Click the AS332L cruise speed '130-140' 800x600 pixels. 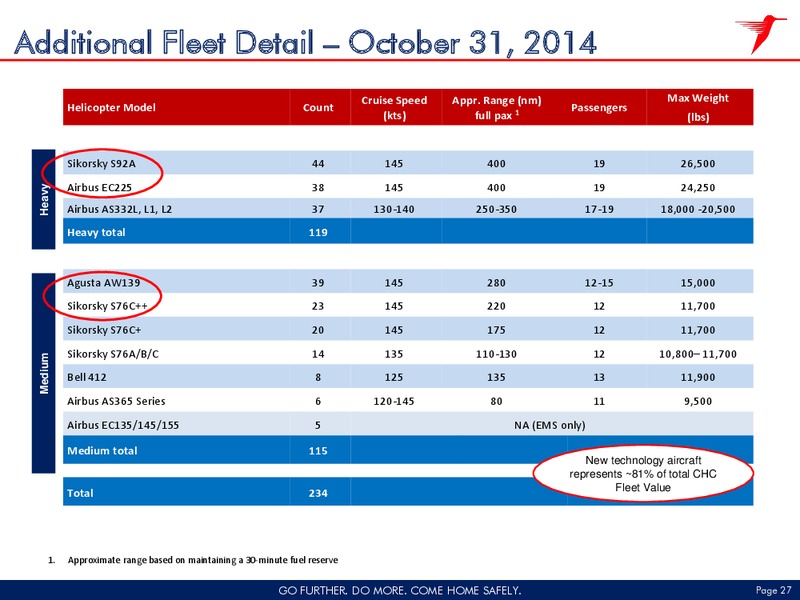(394, 209)
